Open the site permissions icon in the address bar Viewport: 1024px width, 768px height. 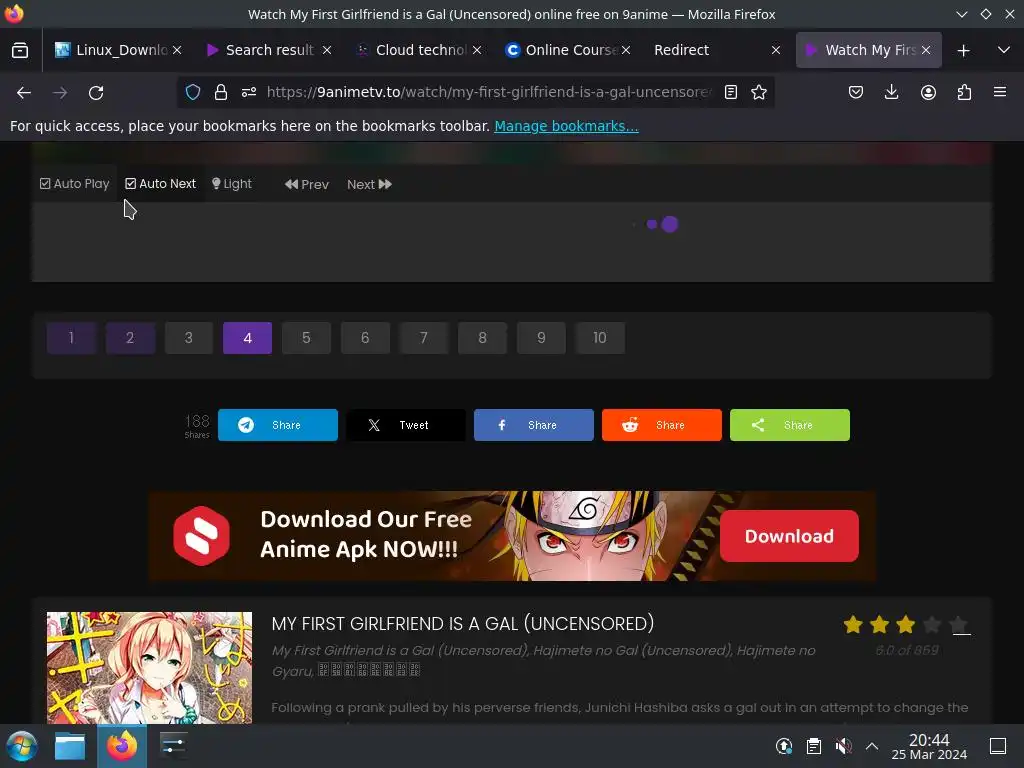click(x=249, y=92)
